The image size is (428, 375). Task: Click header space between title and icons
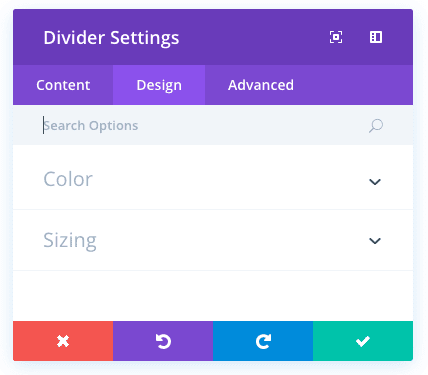[253, 37]
